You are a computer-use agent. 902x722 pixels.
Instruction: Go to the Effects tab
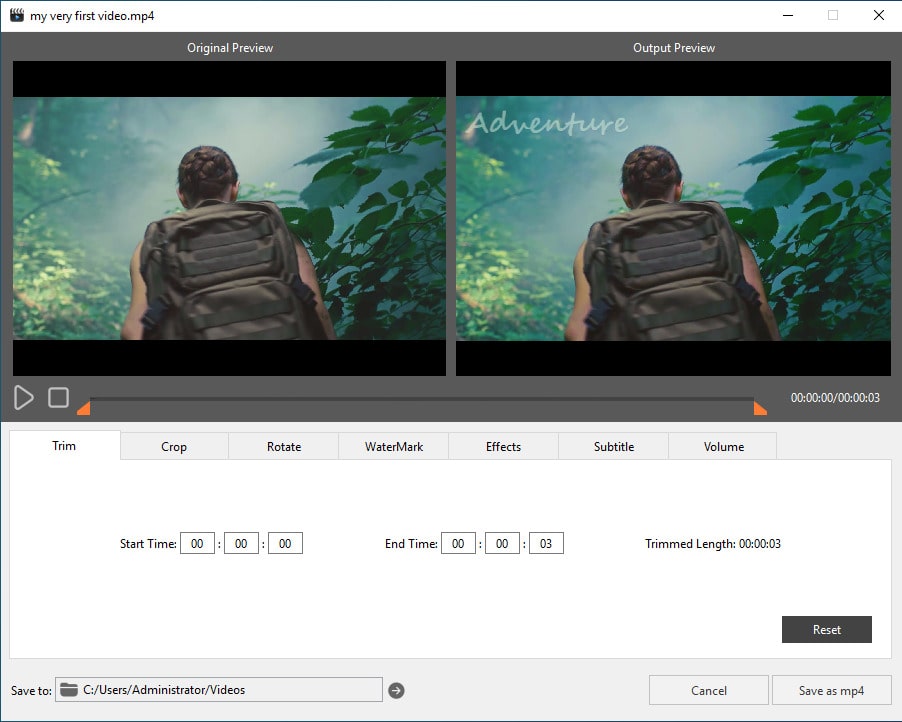coord(504,446)
